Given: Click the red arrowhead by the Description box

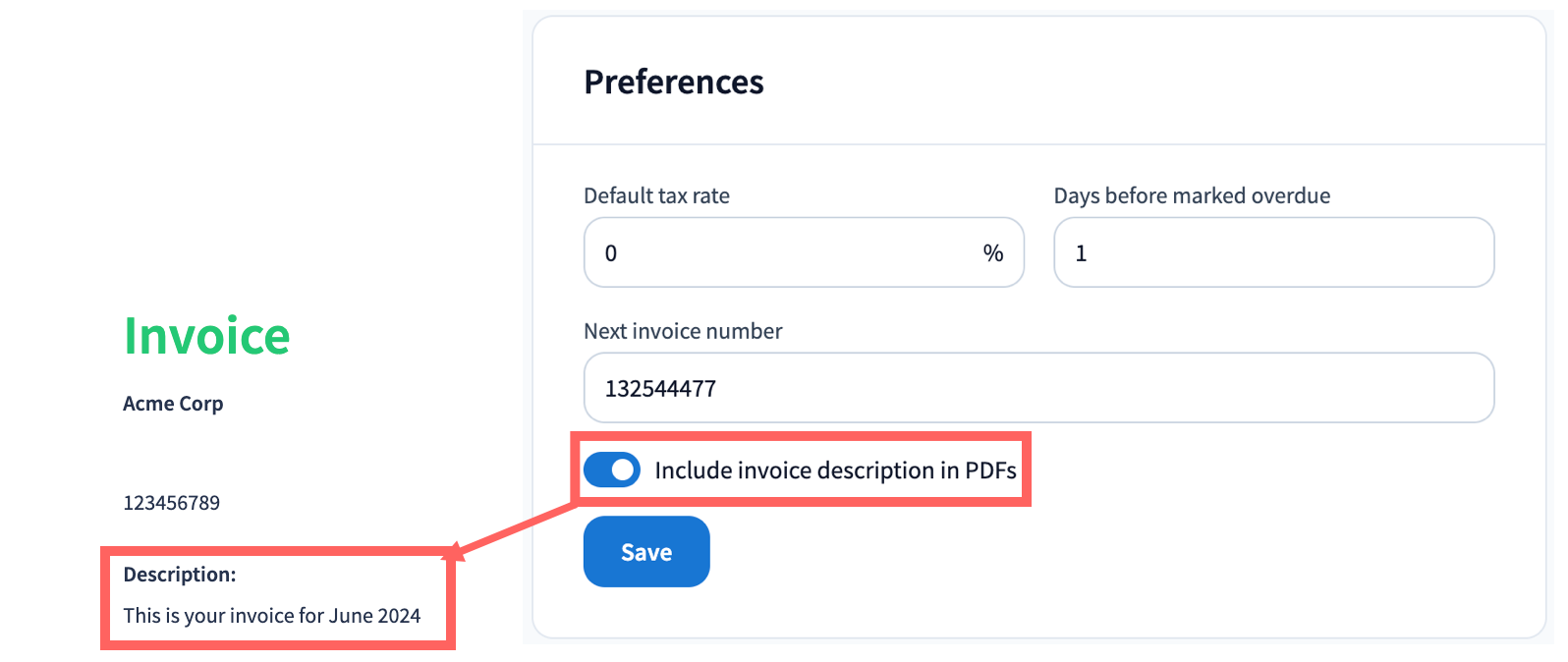Looking at the screenshot, I should (455, 552).
